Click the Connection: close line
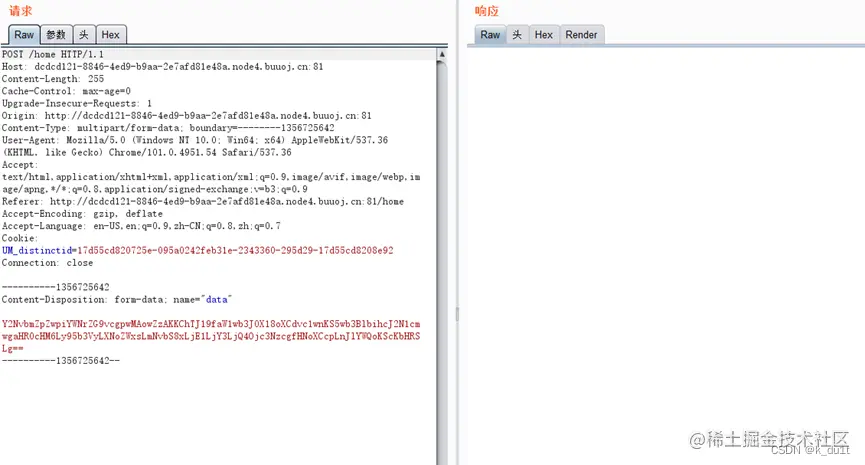Viewport: 865px width, 465px height. point(47,263)
